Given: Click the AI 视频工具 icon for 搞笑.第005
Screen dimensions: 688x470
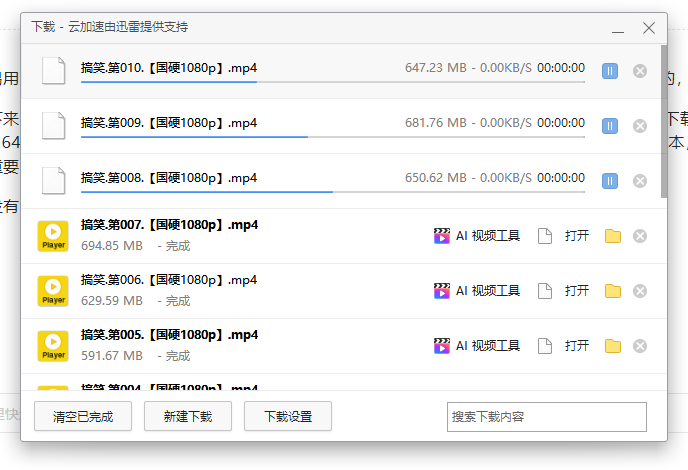Looking at the screenshot, I should (x=441, y=346).
